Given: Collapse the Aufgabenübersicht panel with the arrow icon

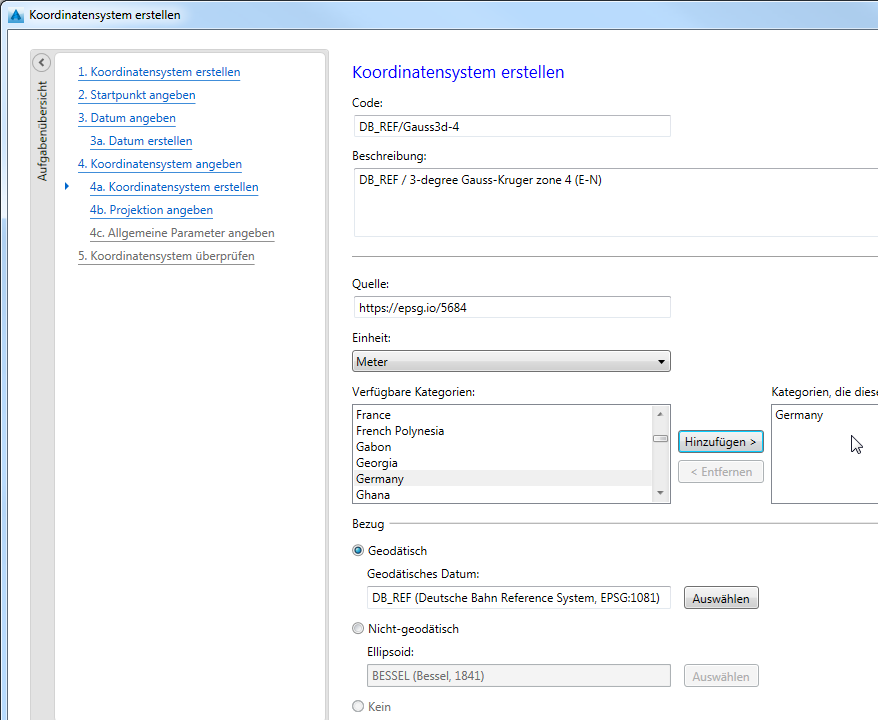Looking at the screenshot, I should point(41,63).
